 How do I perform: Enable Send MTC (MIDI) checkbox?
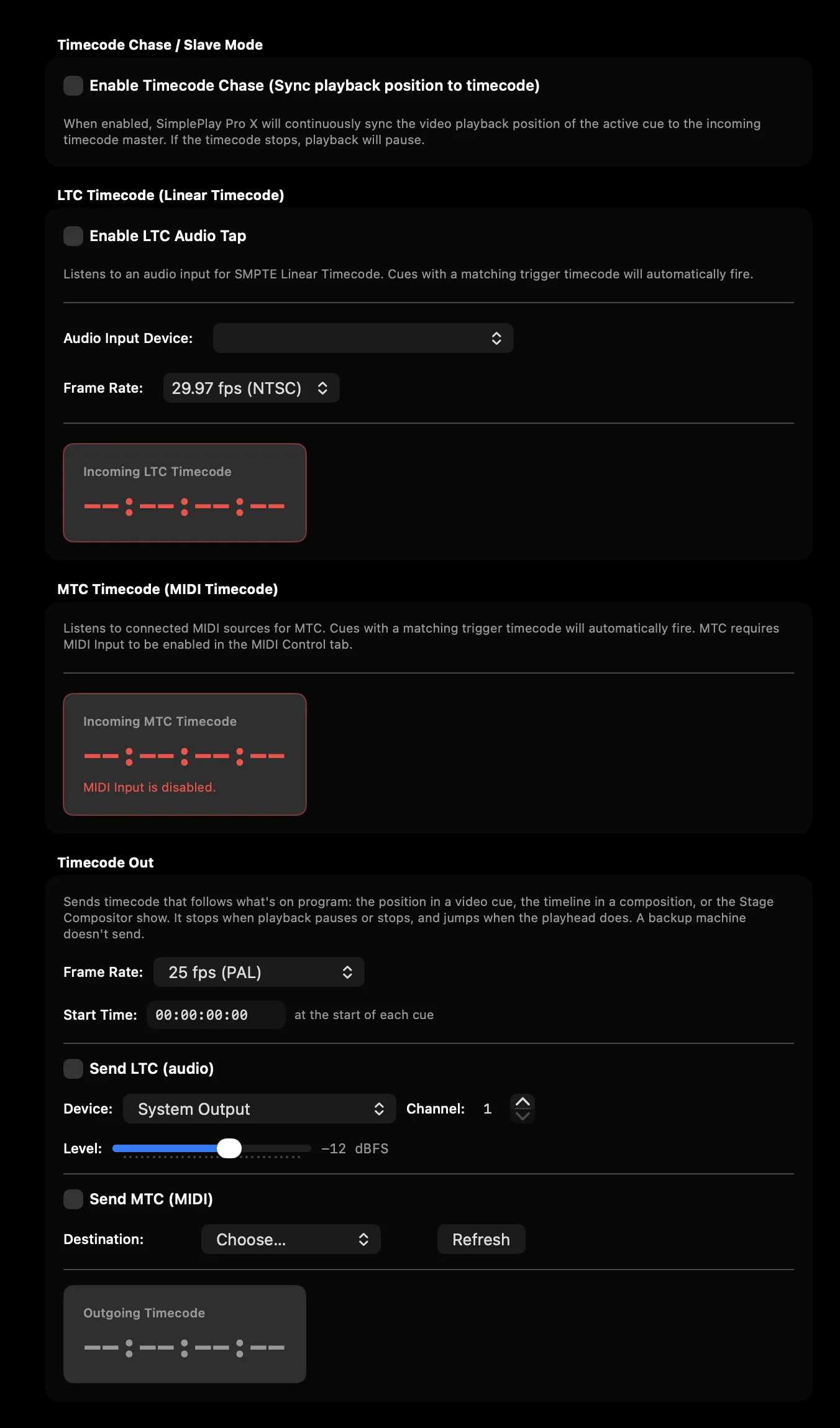tap(73, 1199)
